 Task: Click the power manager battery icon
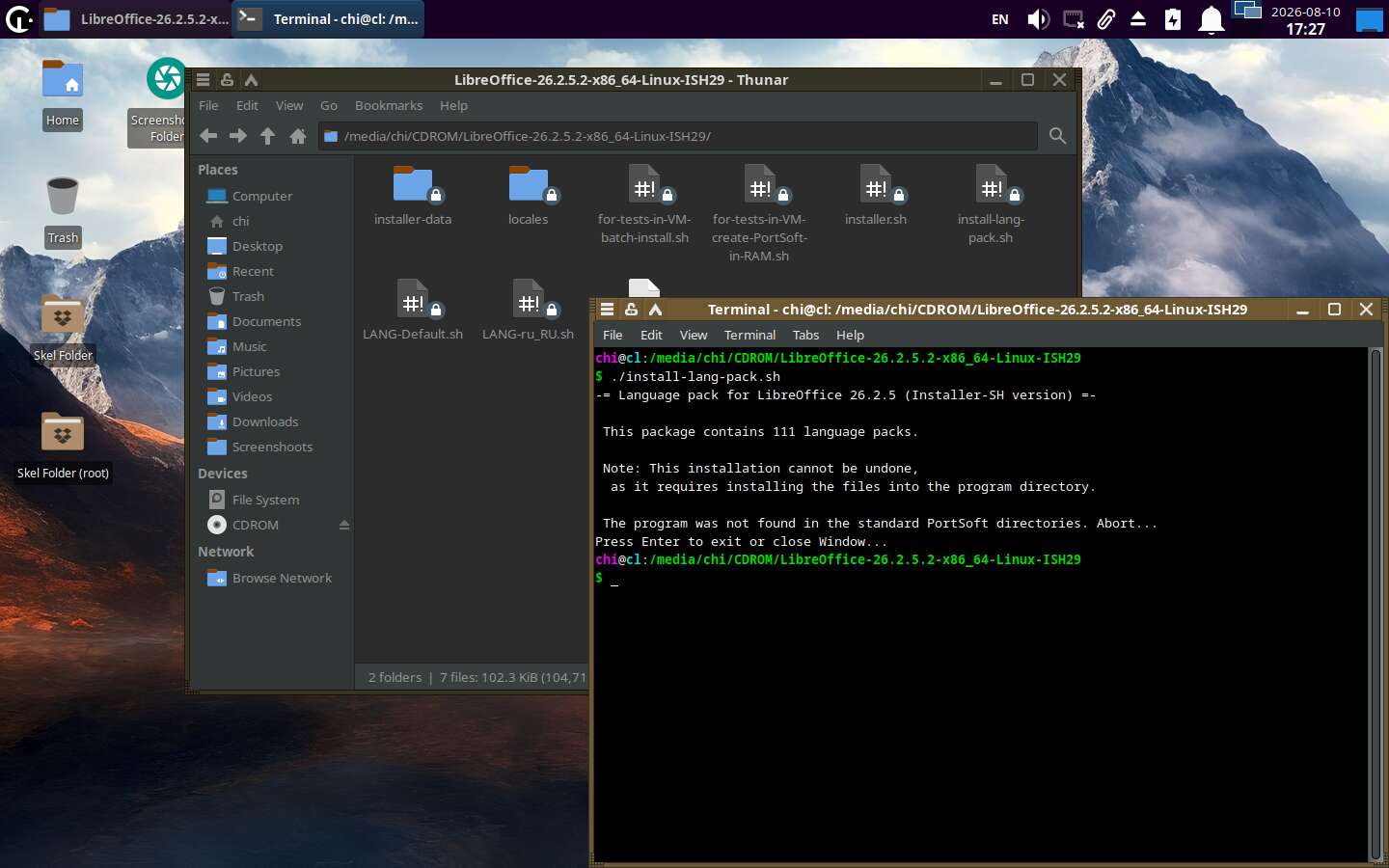point(1173,19)
